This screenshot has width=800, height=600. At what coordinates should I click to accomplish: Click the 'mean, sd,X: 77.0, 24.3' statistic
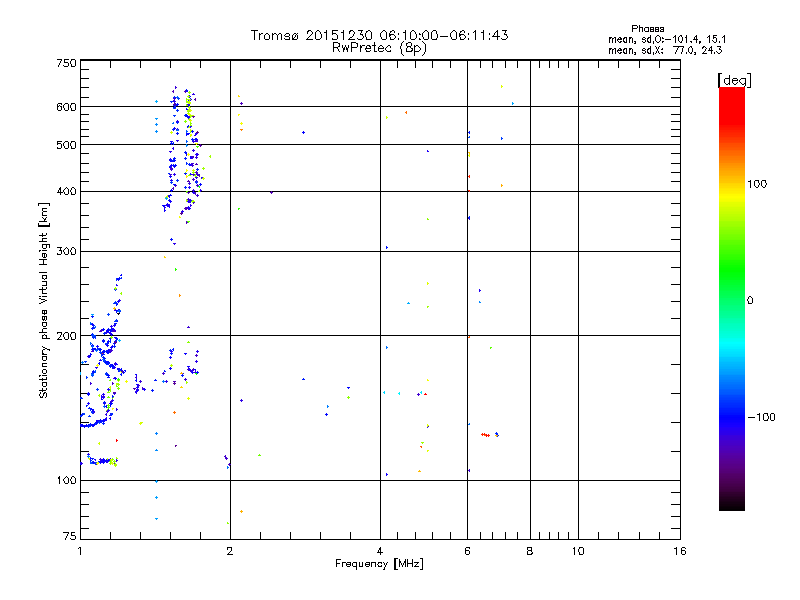pos(665,50)
